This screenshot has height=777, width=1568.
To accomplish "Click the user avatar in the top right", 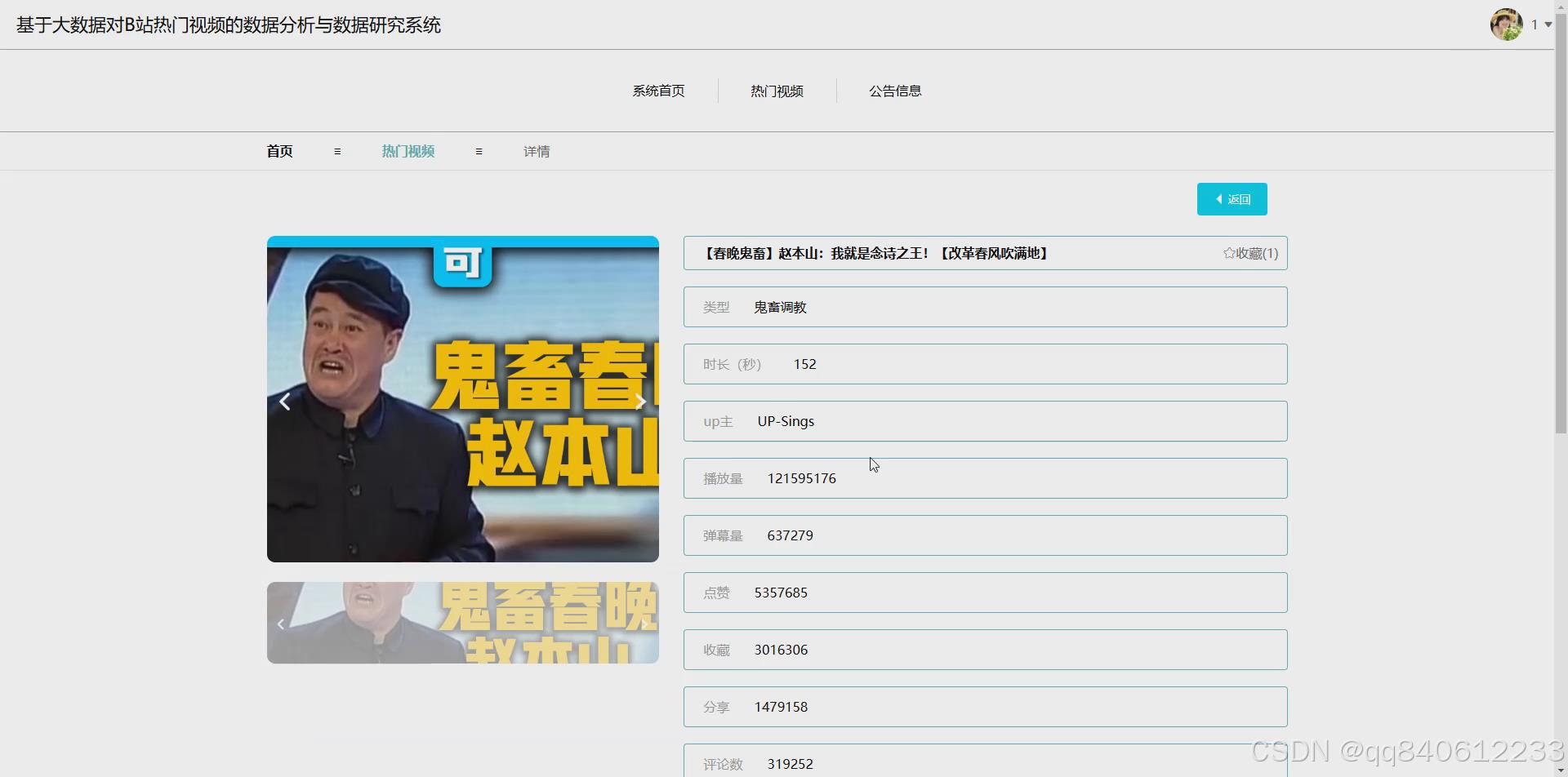I will [1505, 24].
